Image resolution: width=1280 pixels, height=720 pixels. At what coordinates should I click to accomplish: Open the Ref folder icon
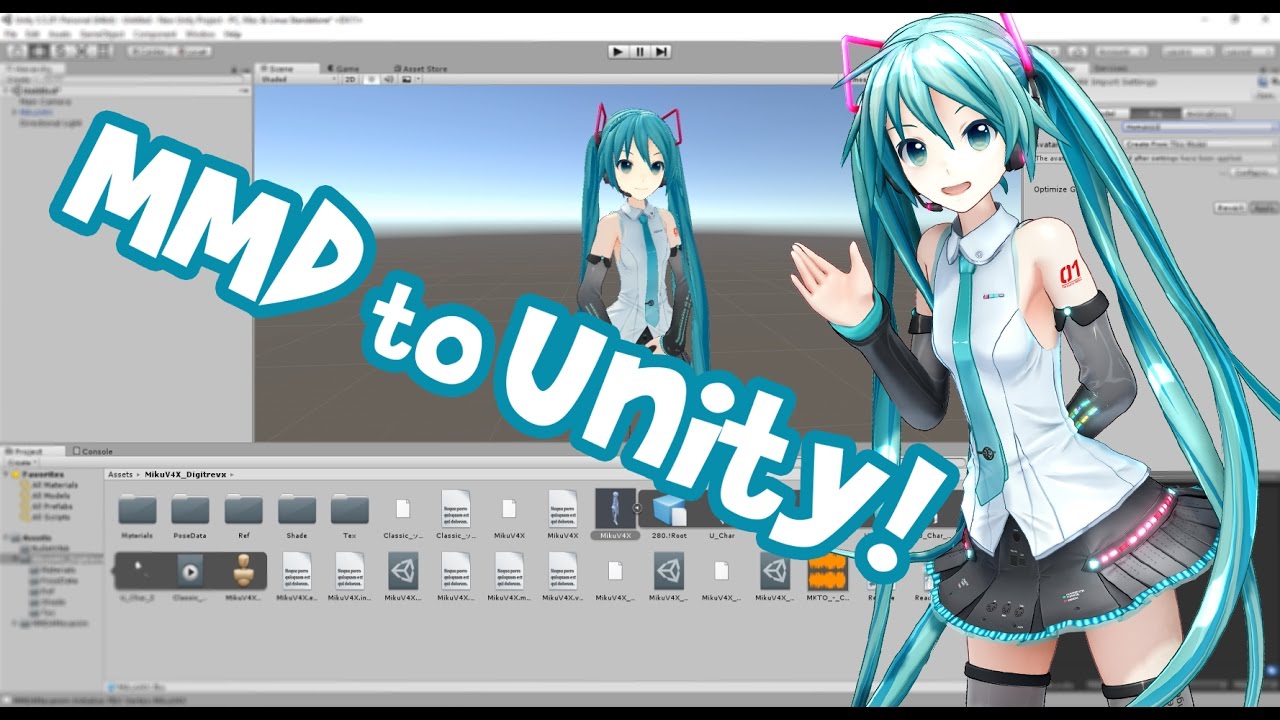pyautogui.click(x=244, y=509)
